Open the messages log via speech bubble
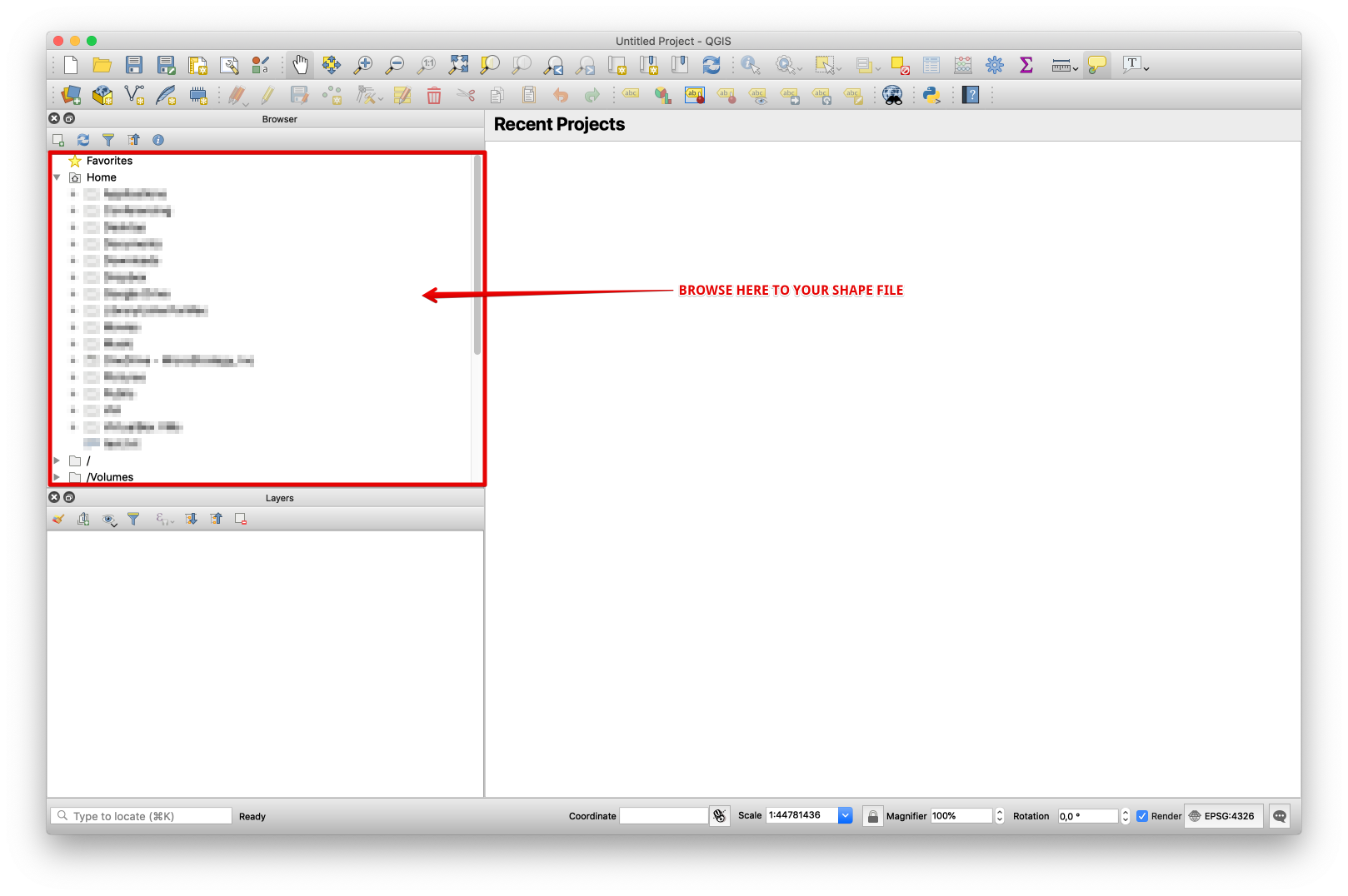Viewport: 1348px width, 896px height. (x=1279, y=816)
